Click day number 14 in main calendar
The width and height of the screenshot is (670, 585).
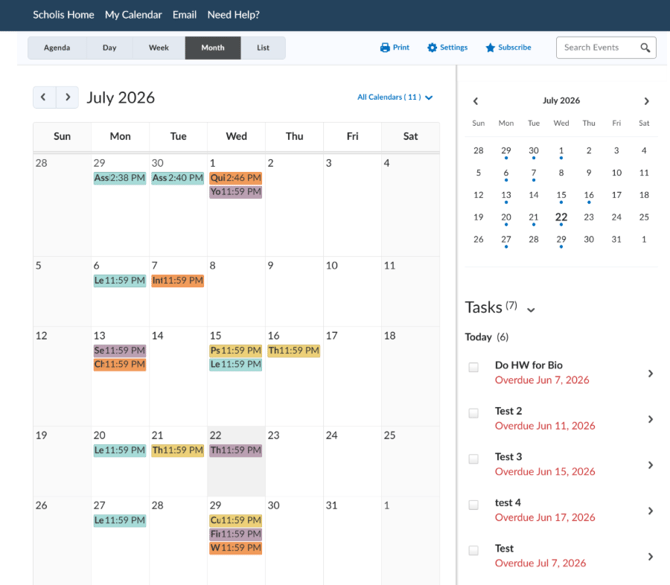pos(157,336)
